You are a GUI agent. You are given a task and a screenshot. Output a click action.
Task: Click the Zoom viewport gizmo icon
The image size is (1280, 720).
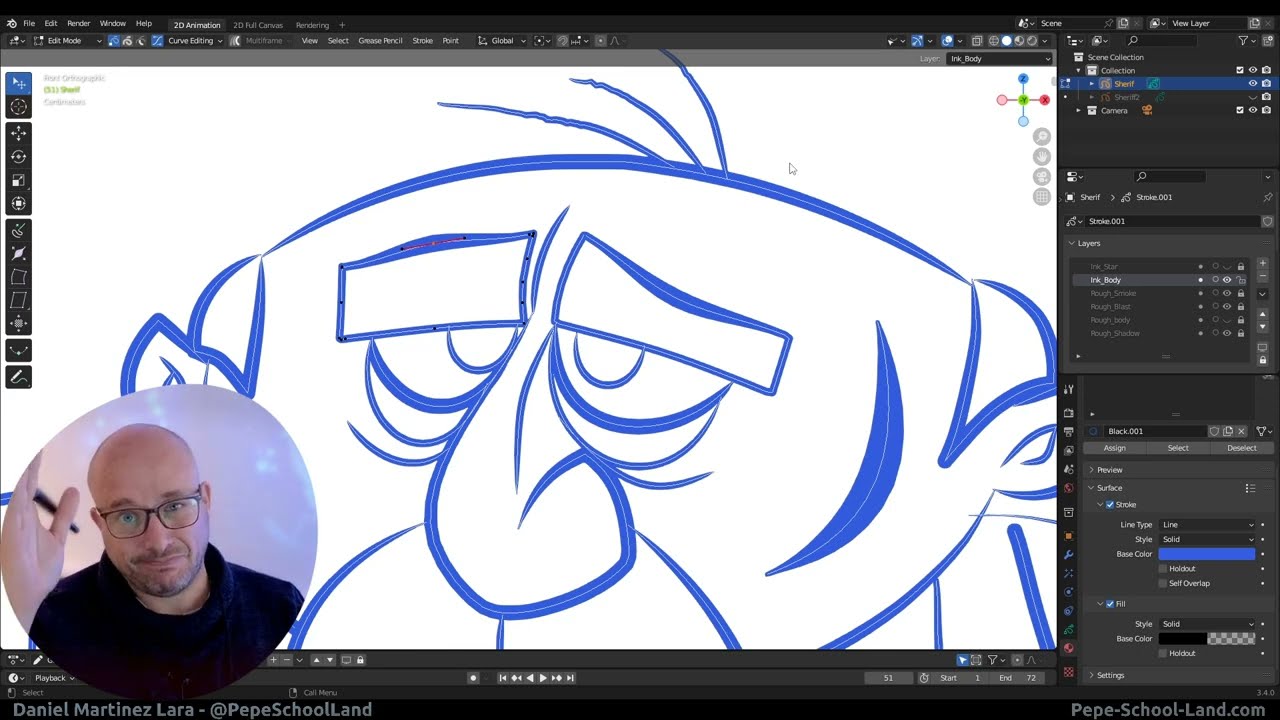(1042, 137)
